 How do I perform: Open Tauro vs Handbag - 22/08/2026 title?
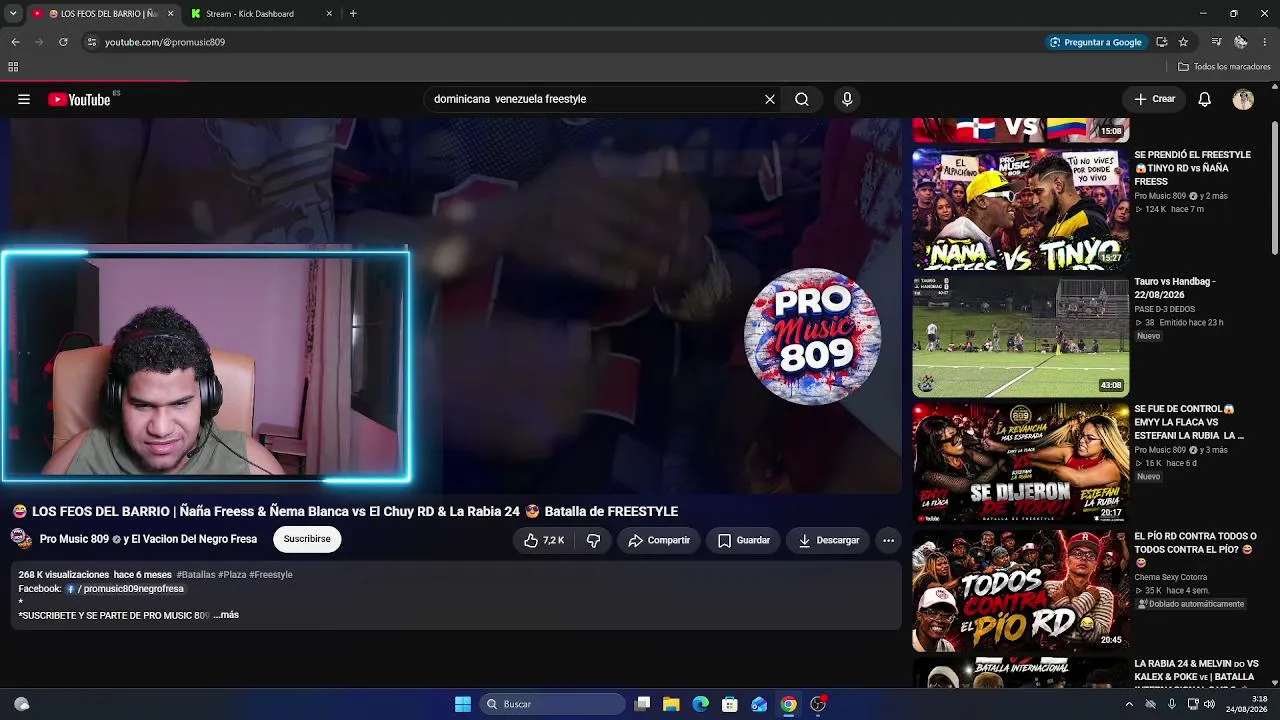point(1175,289)
